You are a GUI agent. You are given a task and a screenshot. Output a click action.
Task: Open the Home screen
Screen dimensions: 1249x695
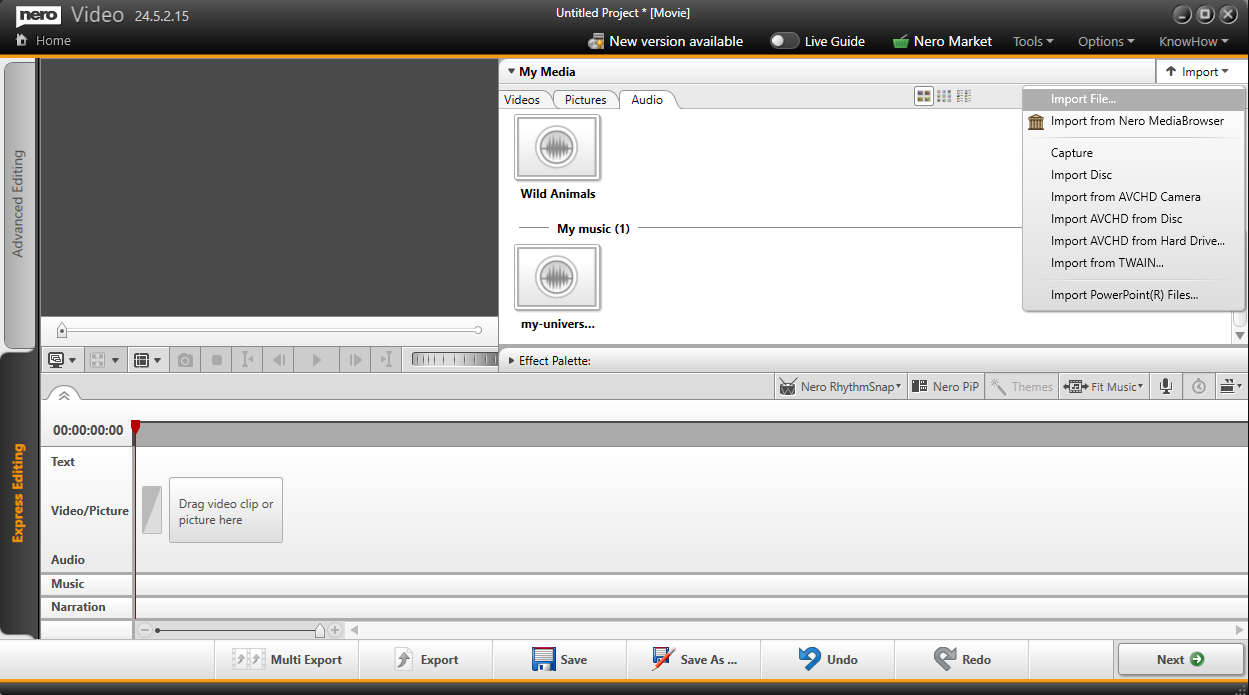click(43, 41)
